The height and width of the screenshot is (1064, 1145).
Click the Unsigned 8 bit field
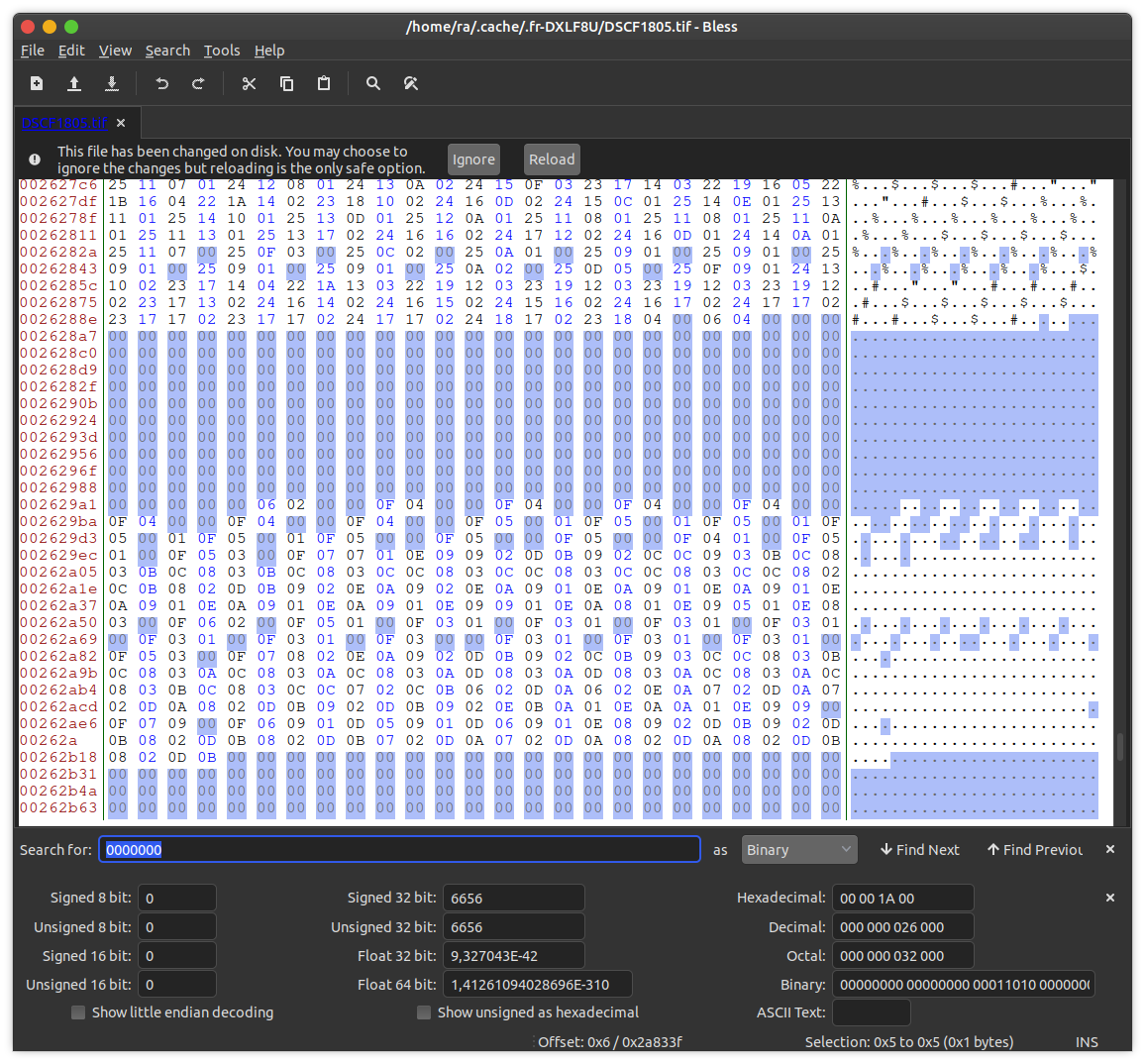pyautogui.click(x=176, y=926)
